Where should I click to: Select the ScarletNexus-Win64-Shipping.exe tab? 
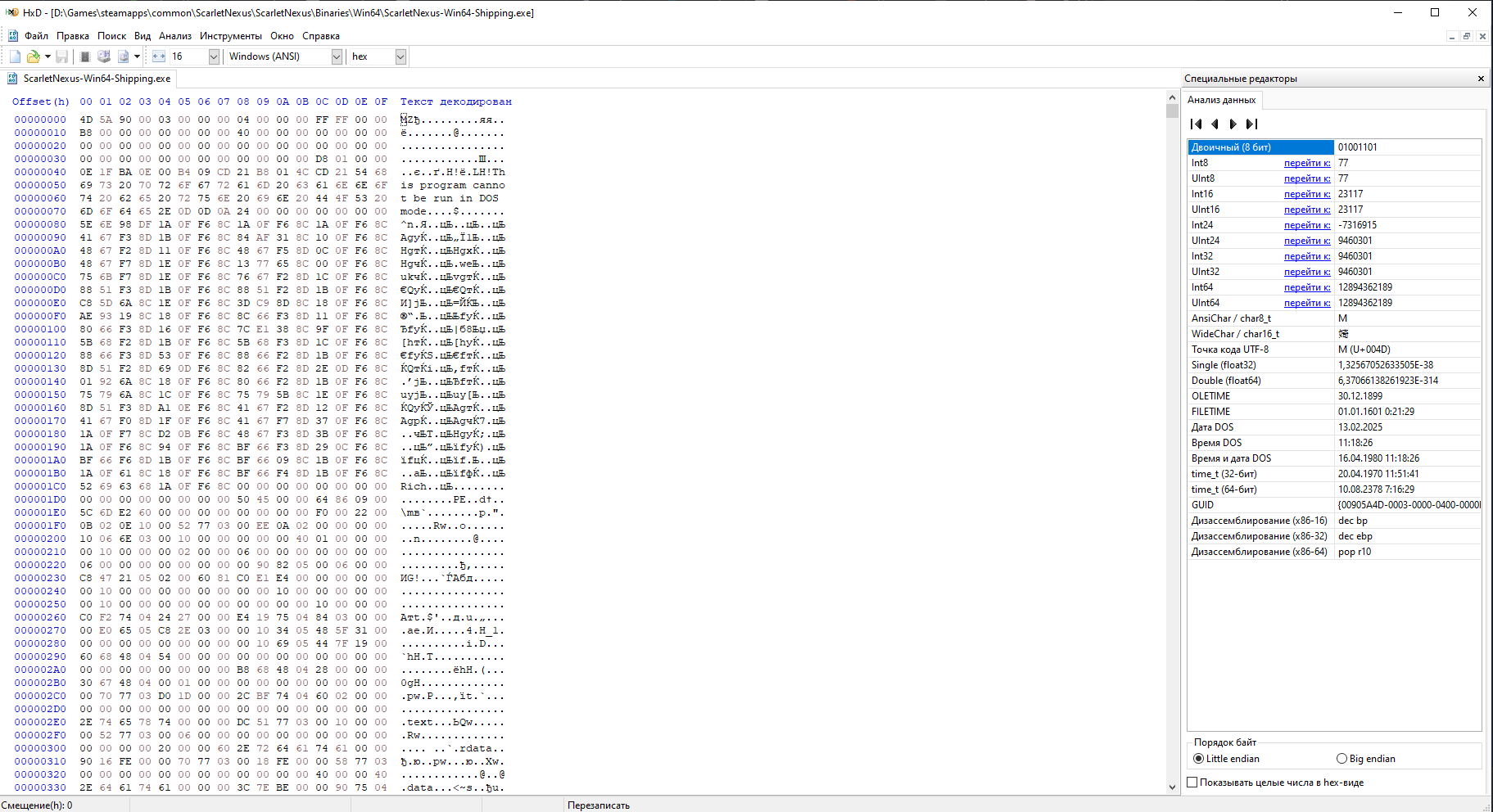tap(89, 79)
